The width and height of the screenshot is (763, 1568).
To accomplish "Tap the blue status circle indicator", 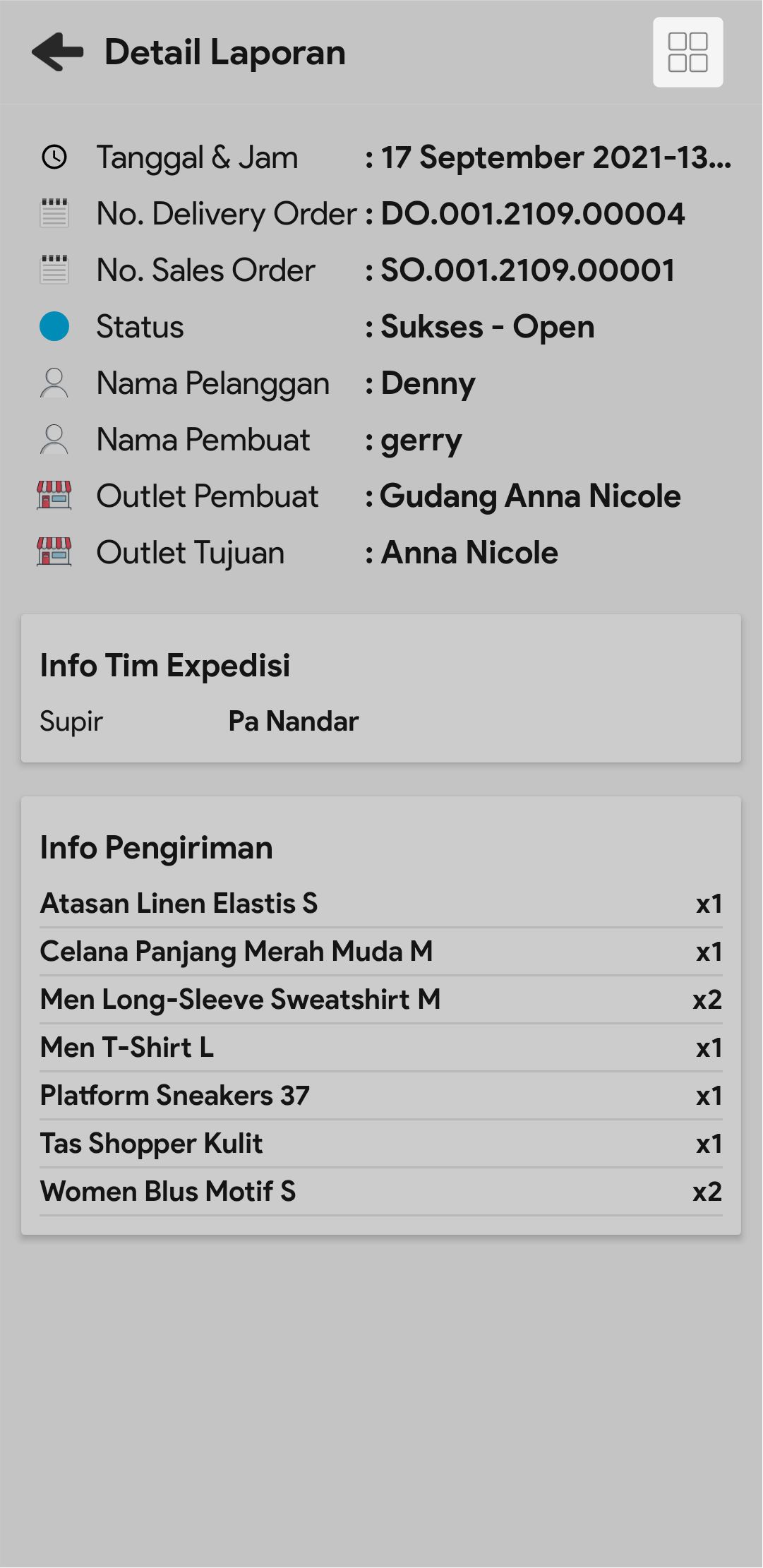I will pyautogui.click(x=54, y=326).
